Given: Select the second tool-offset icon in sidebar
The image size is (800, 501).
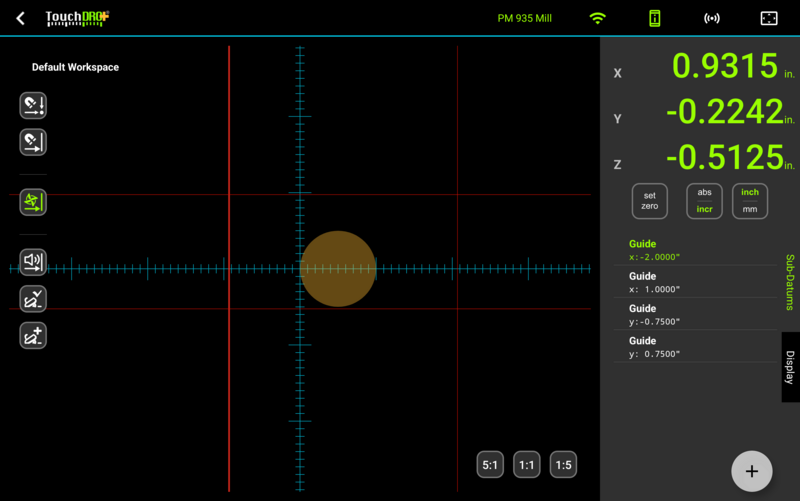Looking at the screenshot, I should click(33, 142).
